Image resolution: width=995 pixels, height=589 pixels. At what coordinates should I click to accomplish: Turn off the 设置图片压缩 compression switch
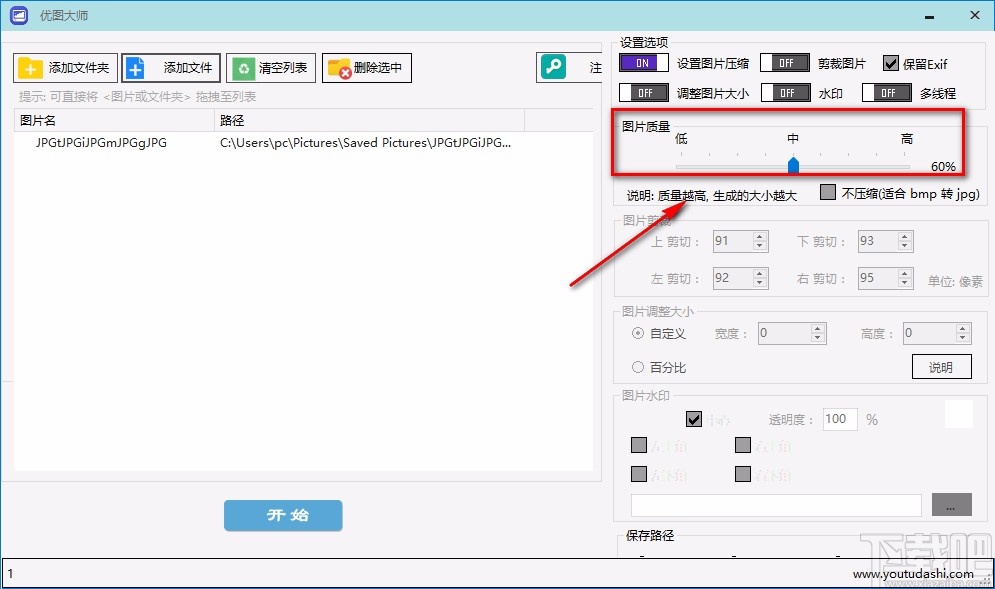[642, 62]
